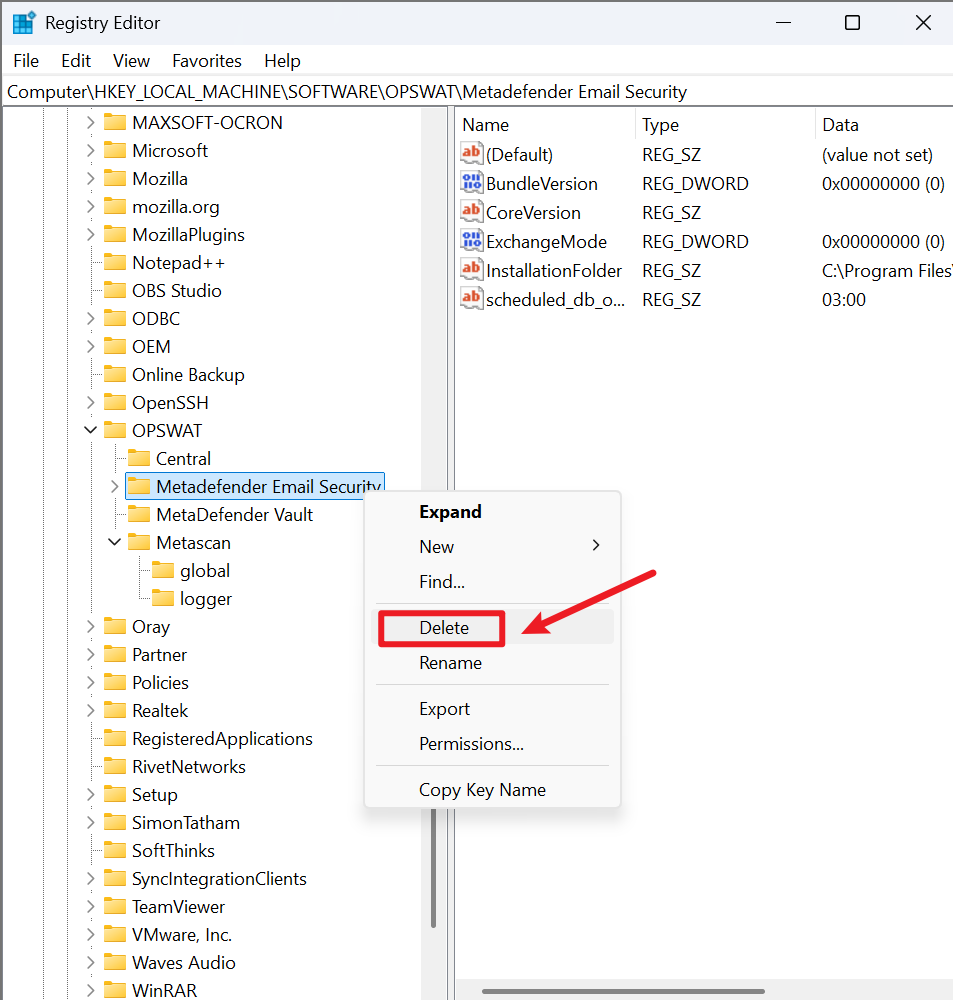Click the TeamViewer key folder icon
The height and width of the screenshot is (1000, 953).
115,907
